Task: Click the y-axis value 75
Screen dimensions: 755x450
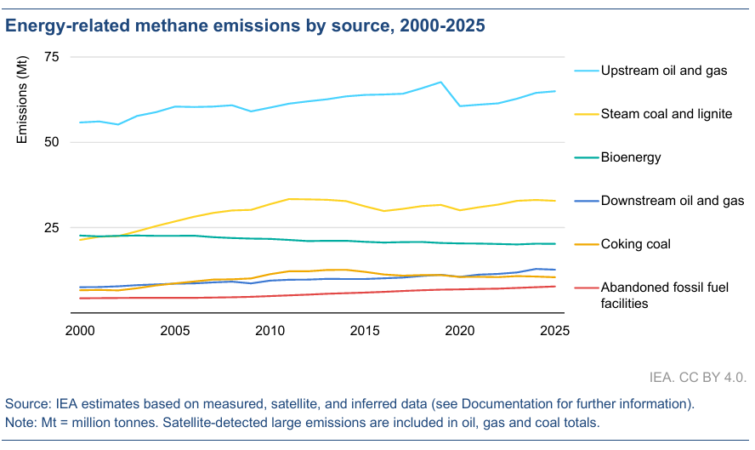Action: click(52, 57)
